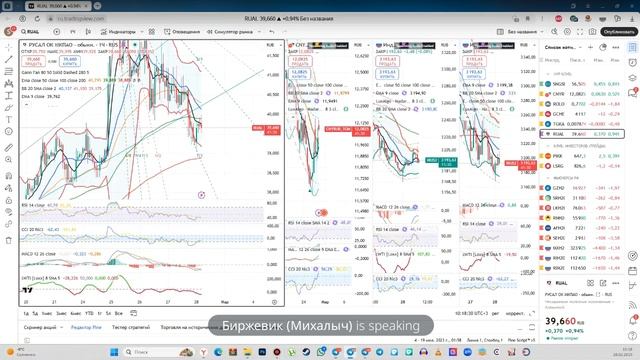Viewport: 640px width, 360px height.
Task: Select the 1Д date range
Action: [26, 313]
